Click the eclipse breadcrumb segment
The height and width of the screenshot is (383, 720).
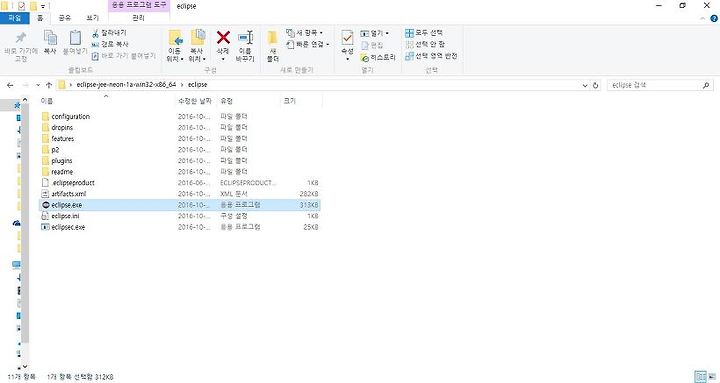click(197, 84)
